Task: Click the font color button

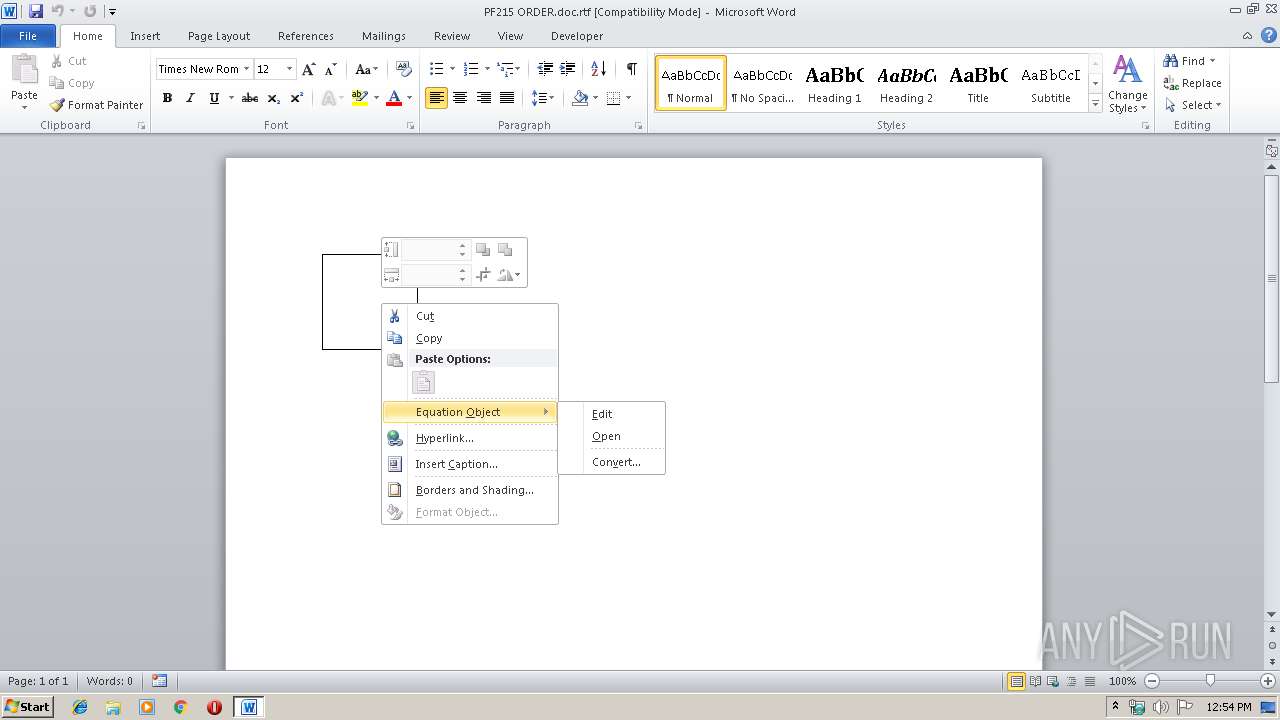Action: 394,98
